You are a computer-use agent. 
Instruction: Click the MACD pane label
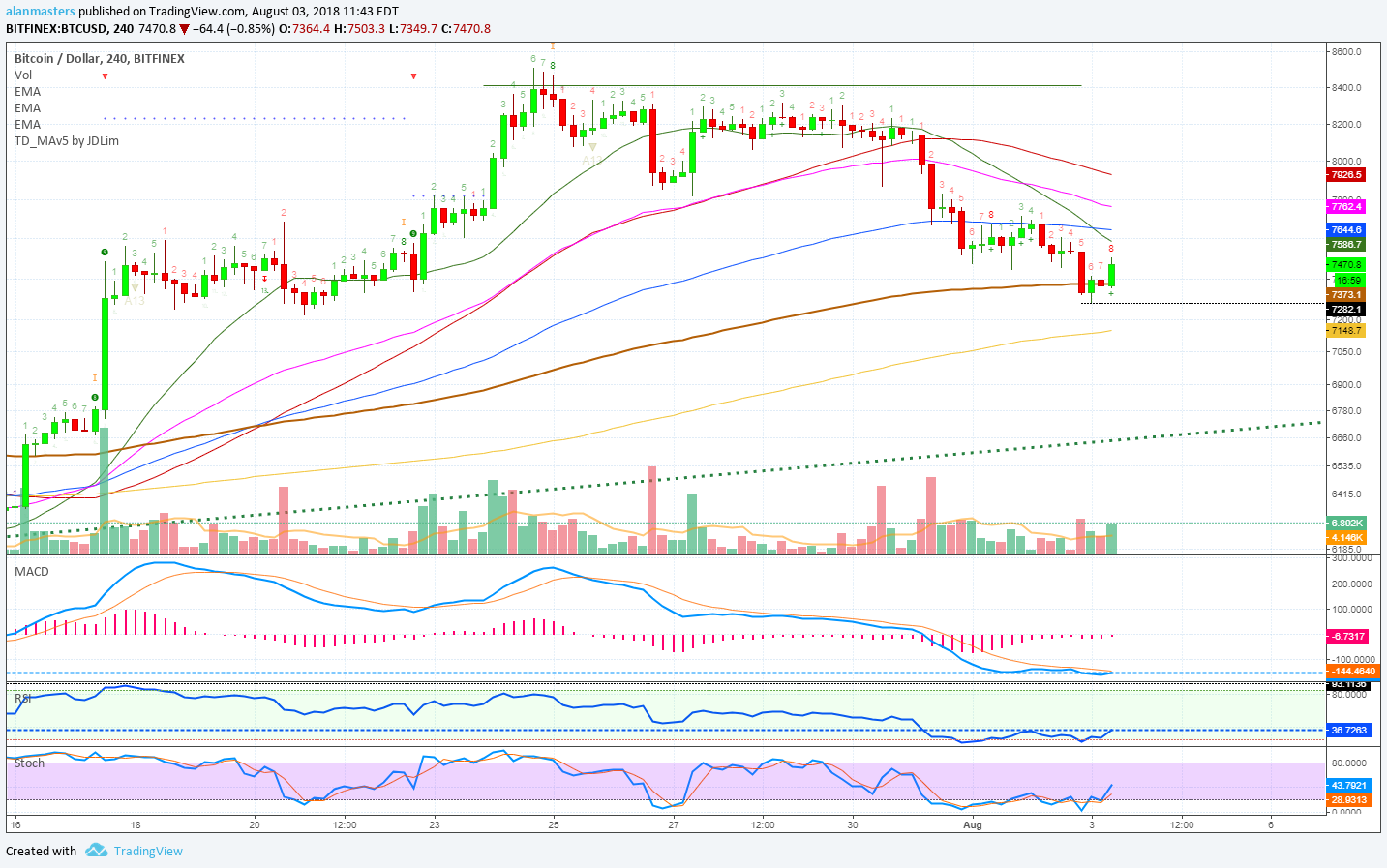coord(32,571)
